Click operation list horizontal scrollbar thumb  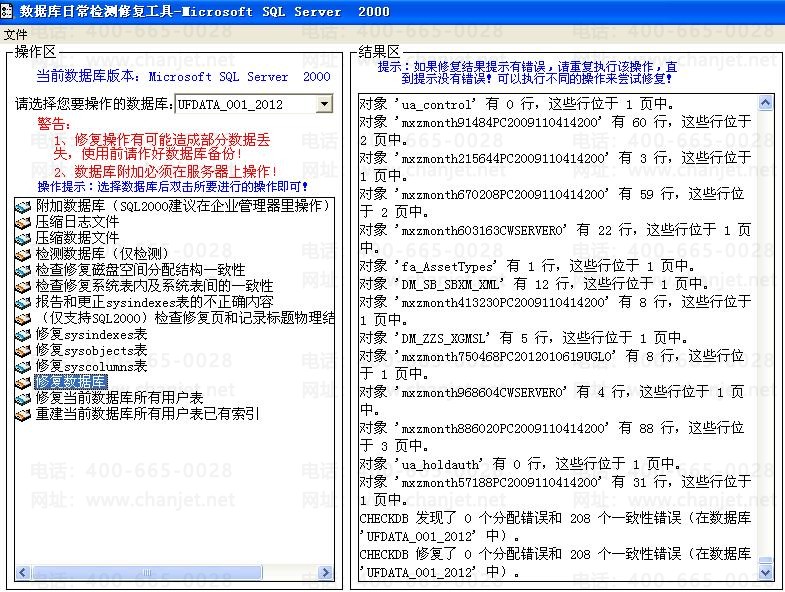tap(146, 572)
